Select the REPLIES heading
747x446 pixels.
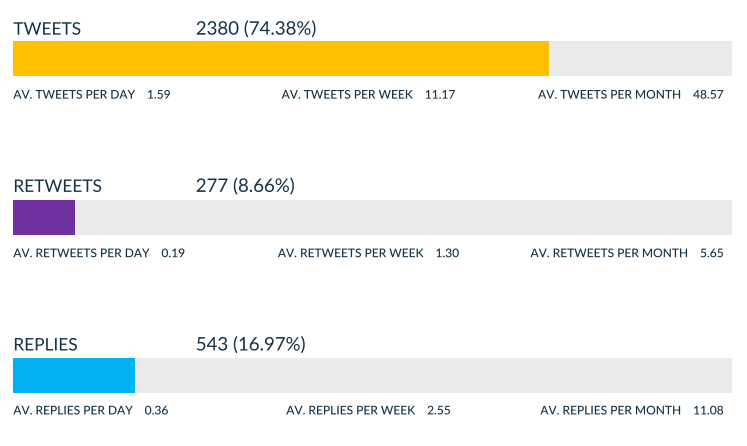point(45,345)
